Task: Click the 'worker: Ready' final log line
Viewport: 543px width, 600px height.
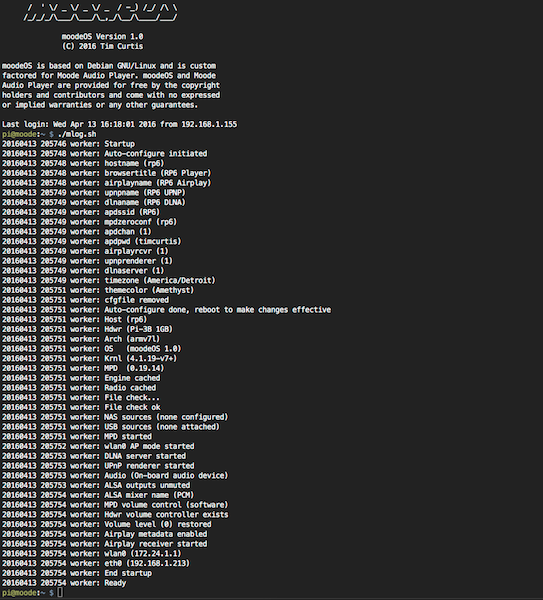Action: point(64,583)
